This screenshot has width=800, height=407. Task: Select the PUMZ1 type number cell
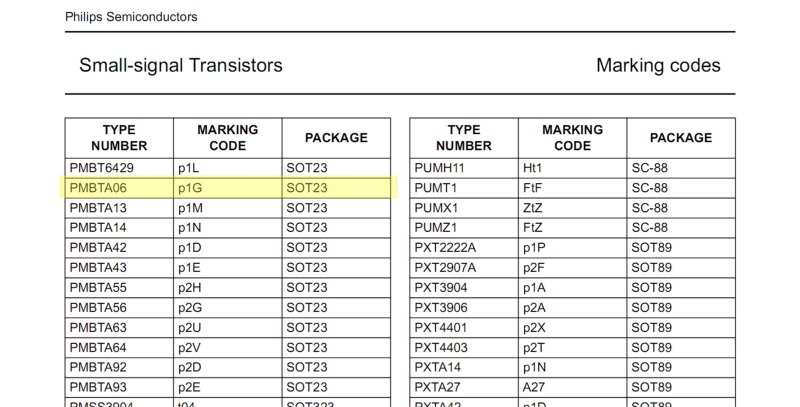436,227
